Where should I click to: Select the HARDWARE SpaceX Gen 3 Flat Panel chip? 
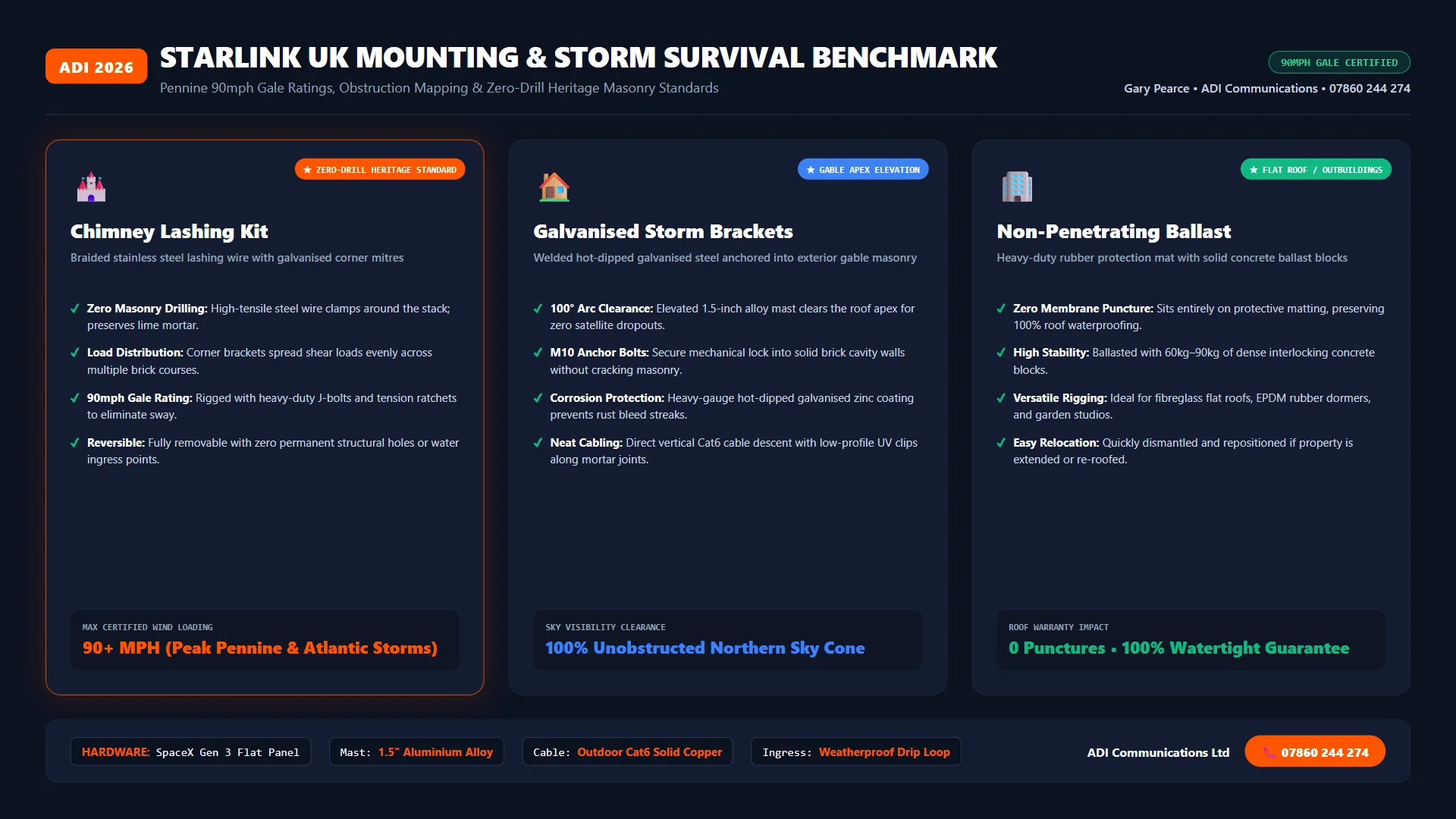point(190,752)
